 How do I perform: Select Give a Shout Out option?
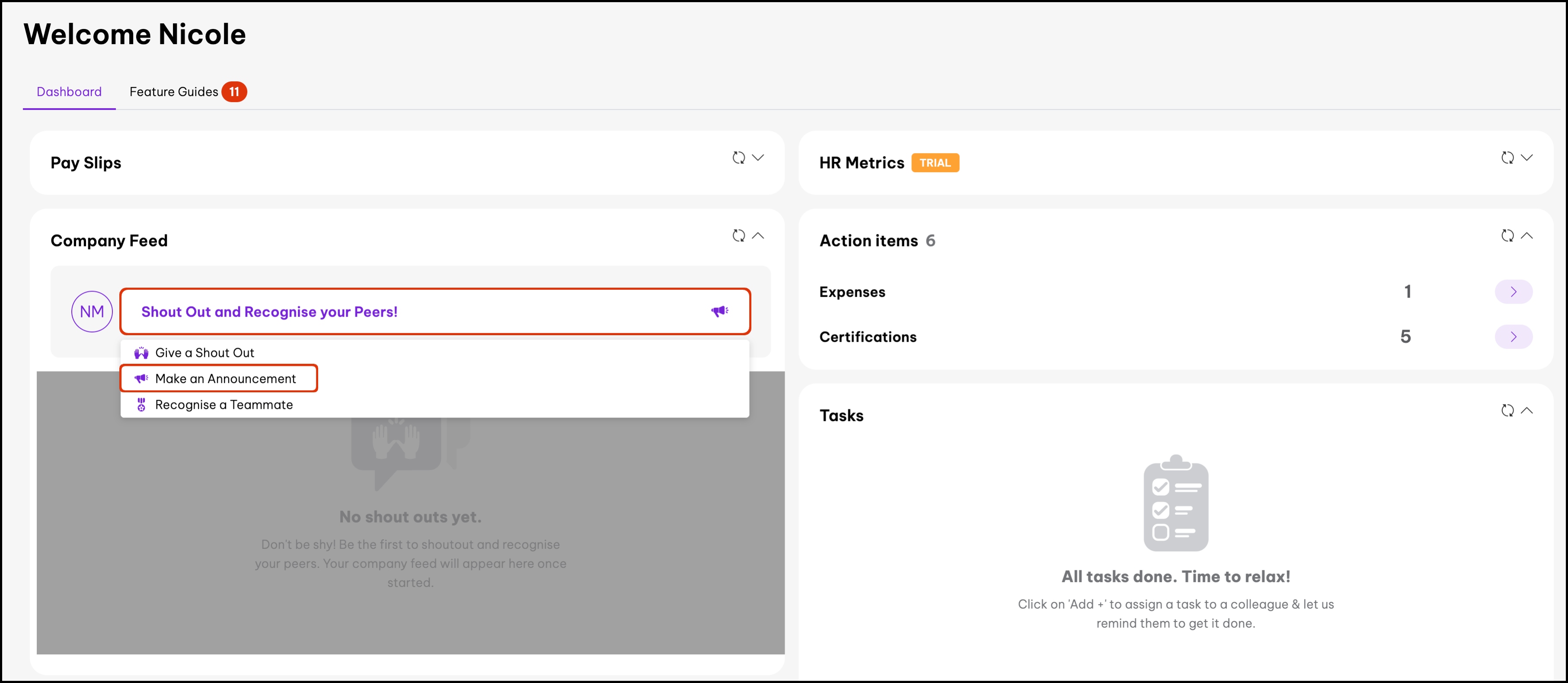pos(204,353)
